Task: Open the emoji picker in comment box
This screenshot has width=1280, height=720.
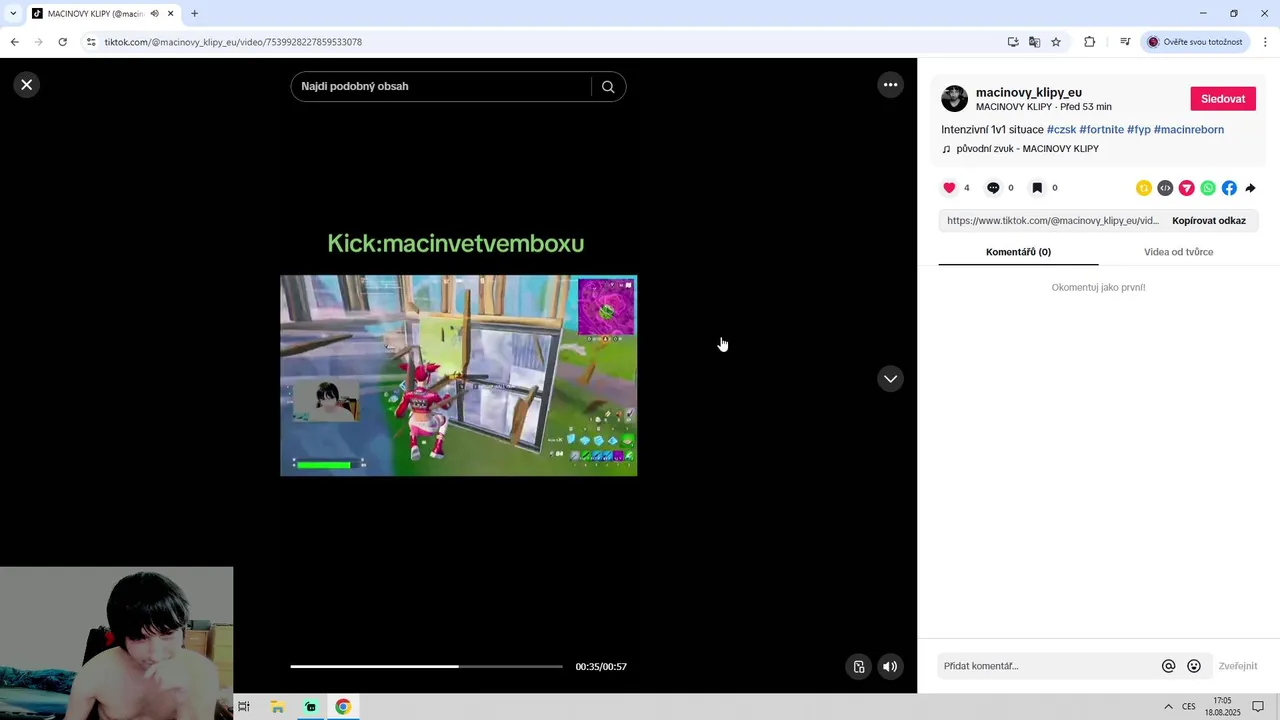Action: 1194,666
